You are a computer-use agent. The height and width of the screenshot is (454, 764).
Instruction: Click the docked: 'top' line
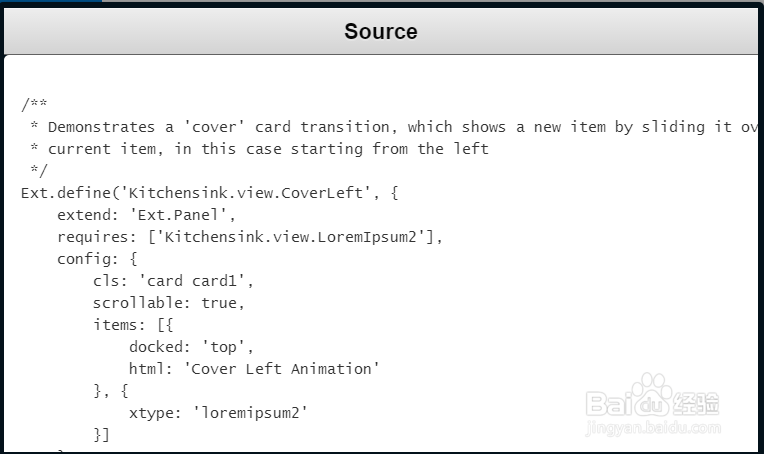click(191, 347)
